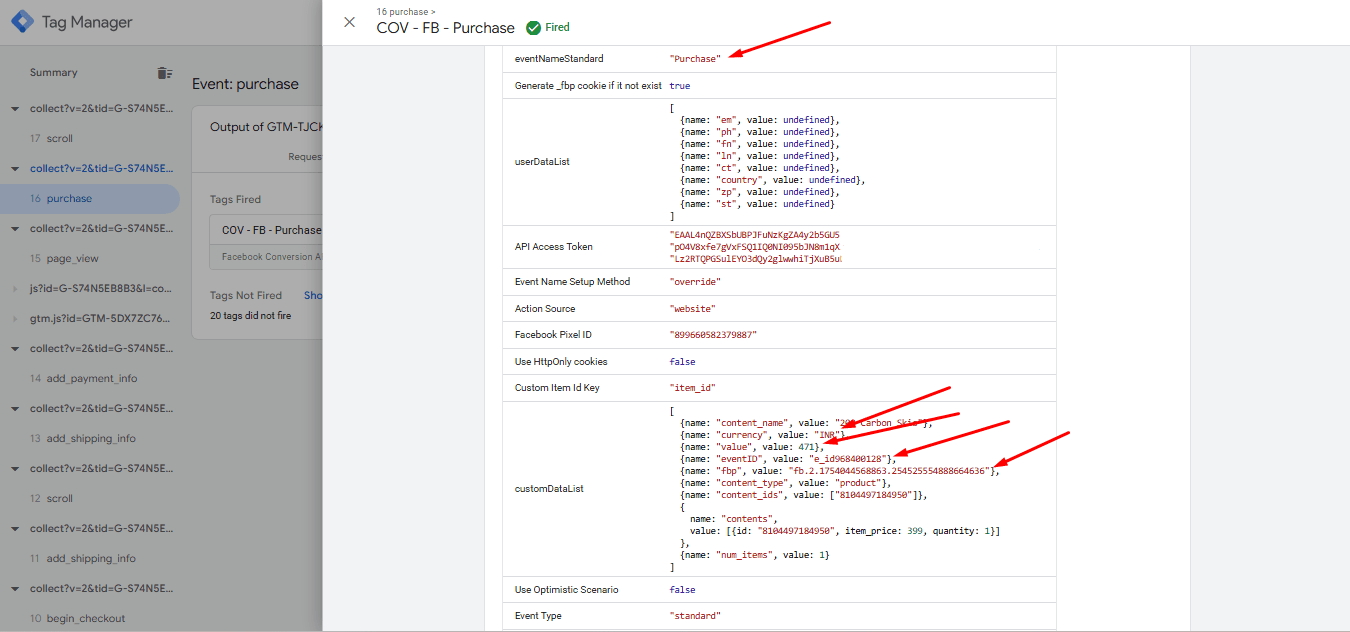
Task: Click the Use HttpOnly cookies false value
Action: tap(682, 362)
